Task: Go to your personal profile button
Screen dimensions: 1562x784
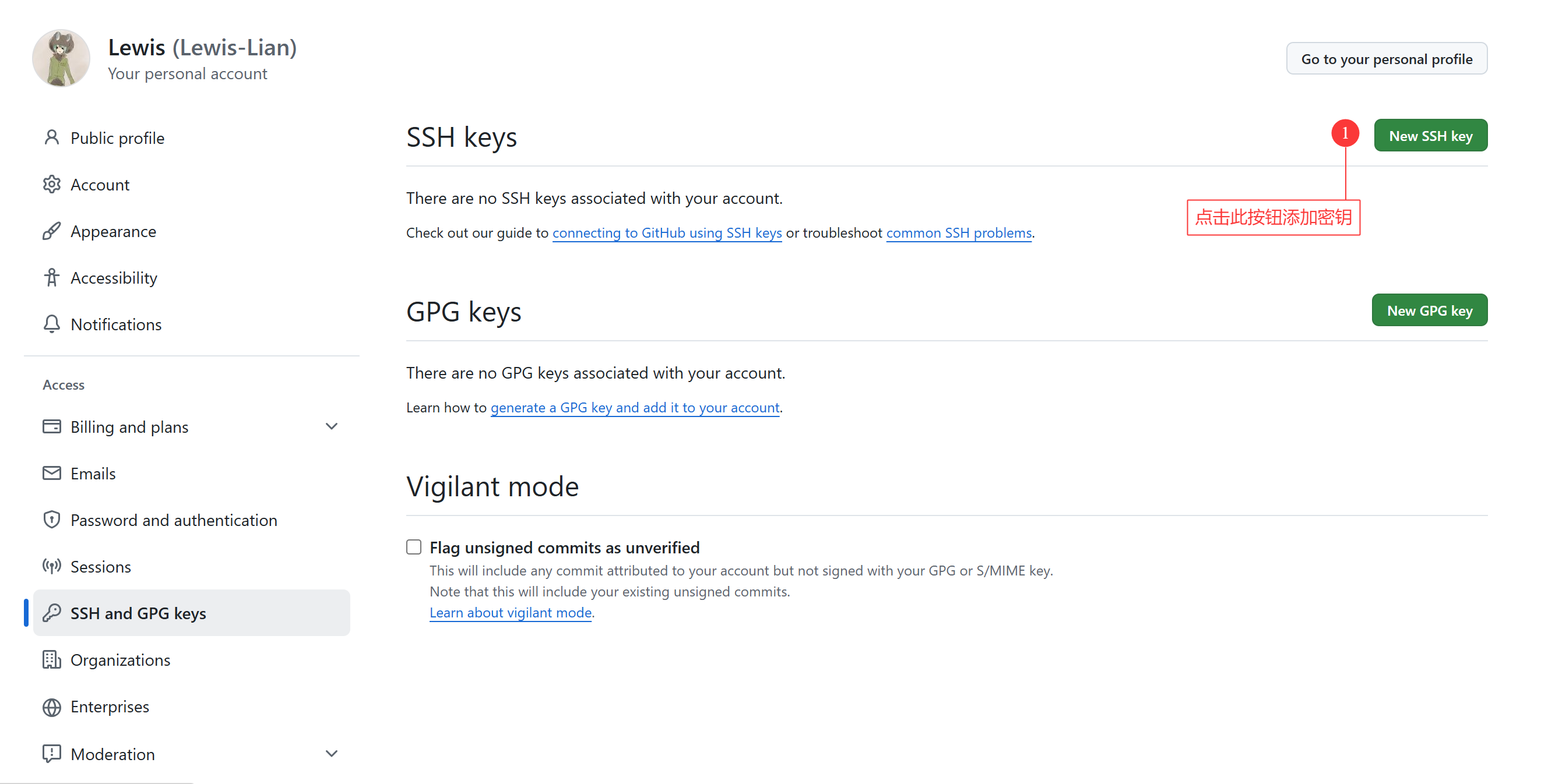Action: pos(1386,59)
